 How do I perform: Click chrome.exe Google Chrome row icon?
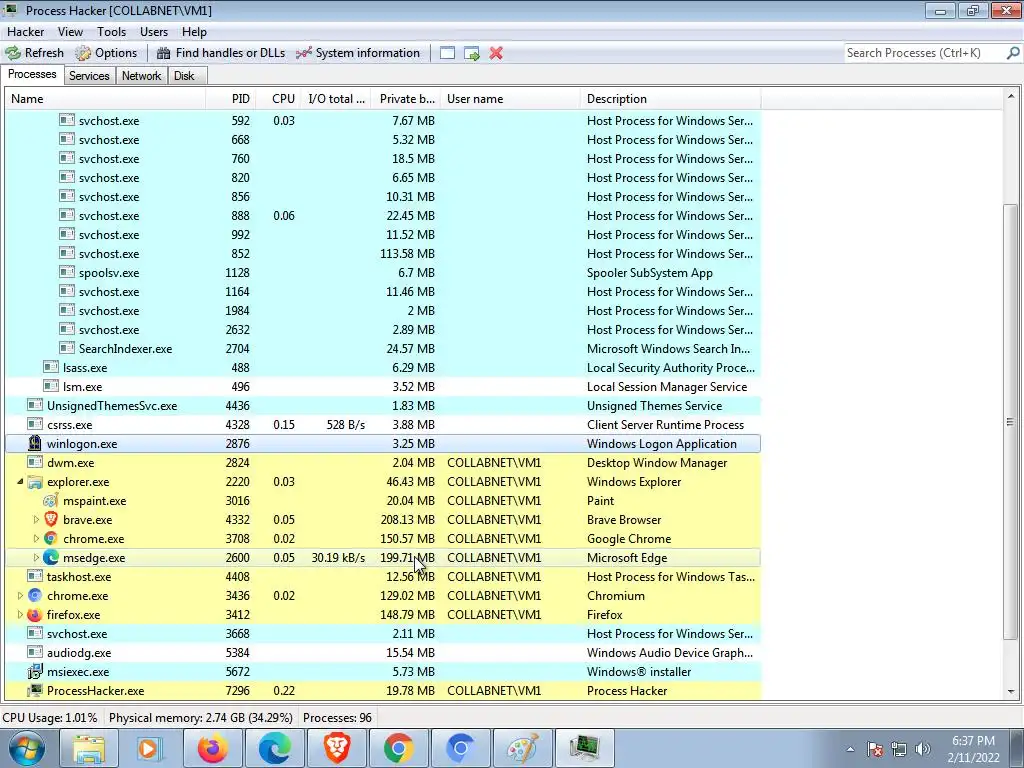pos(51,539)
